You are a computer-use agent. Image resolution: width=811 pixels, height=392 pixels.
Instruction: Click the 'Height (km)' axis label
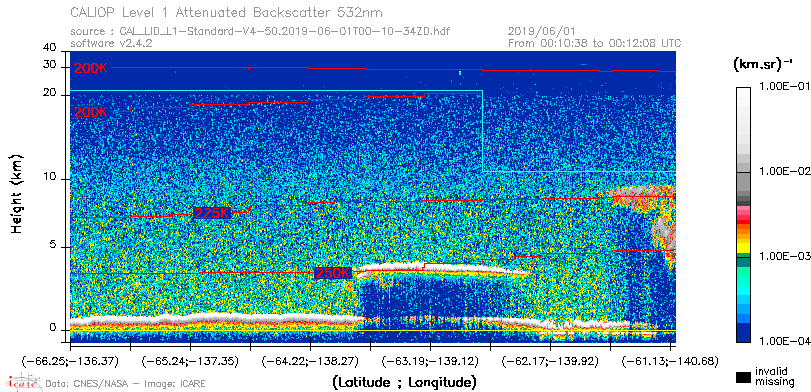tap(17, 193)
